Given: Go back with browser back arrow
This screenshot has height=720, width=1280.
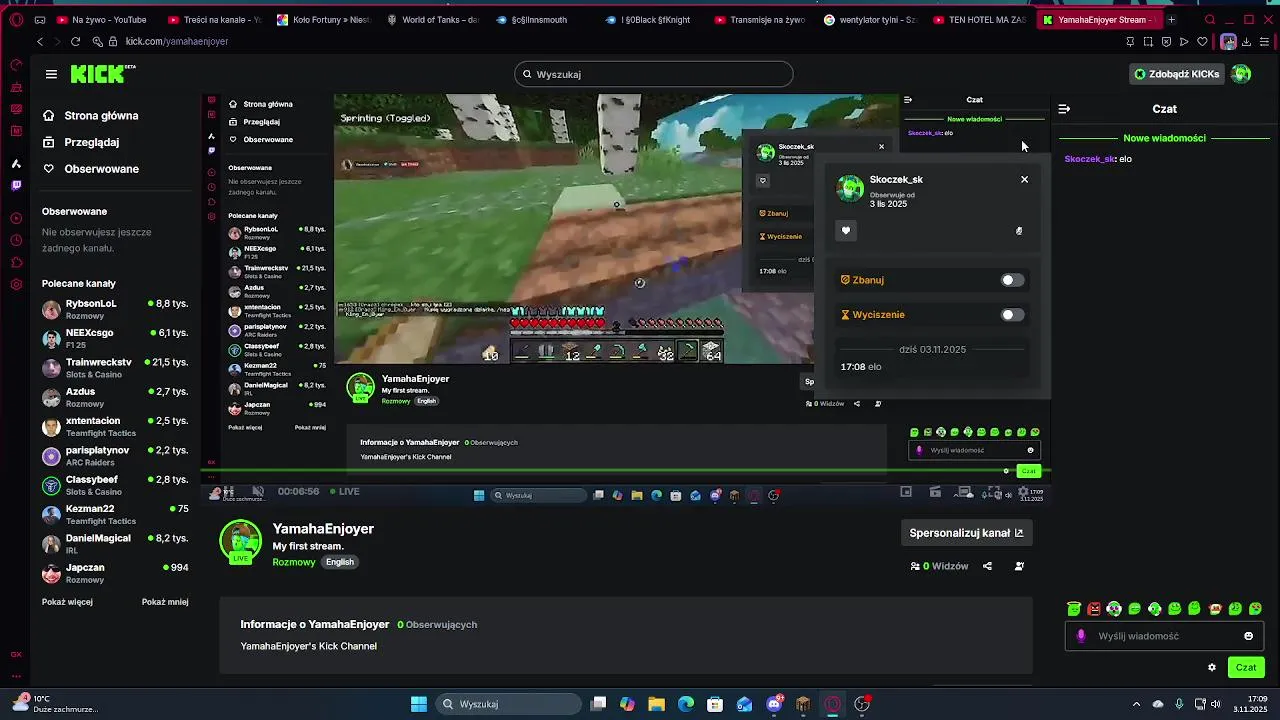Looking at the screenshot, I should 40,41.
